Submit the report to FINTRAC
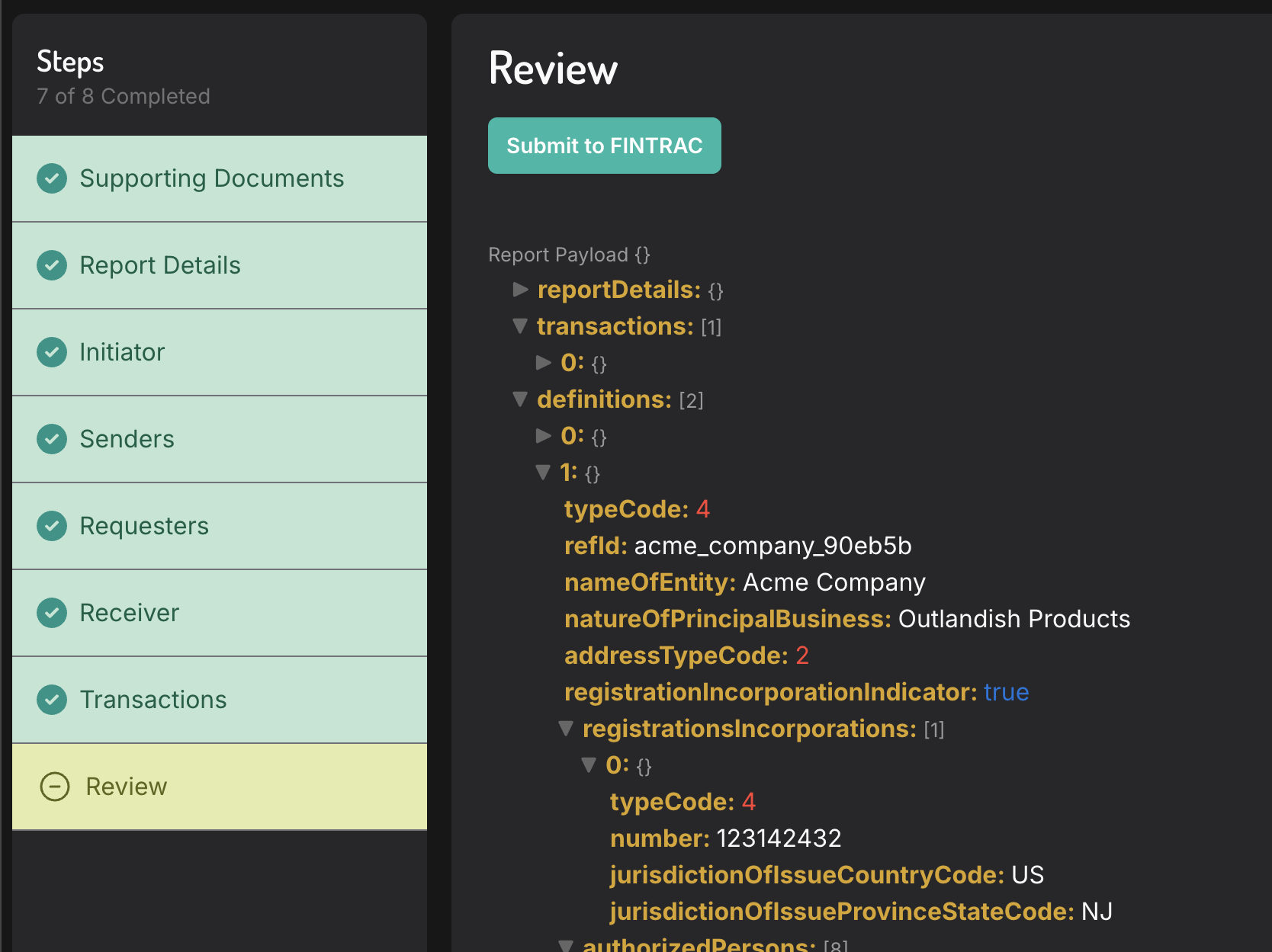 [x=604, y=146]
